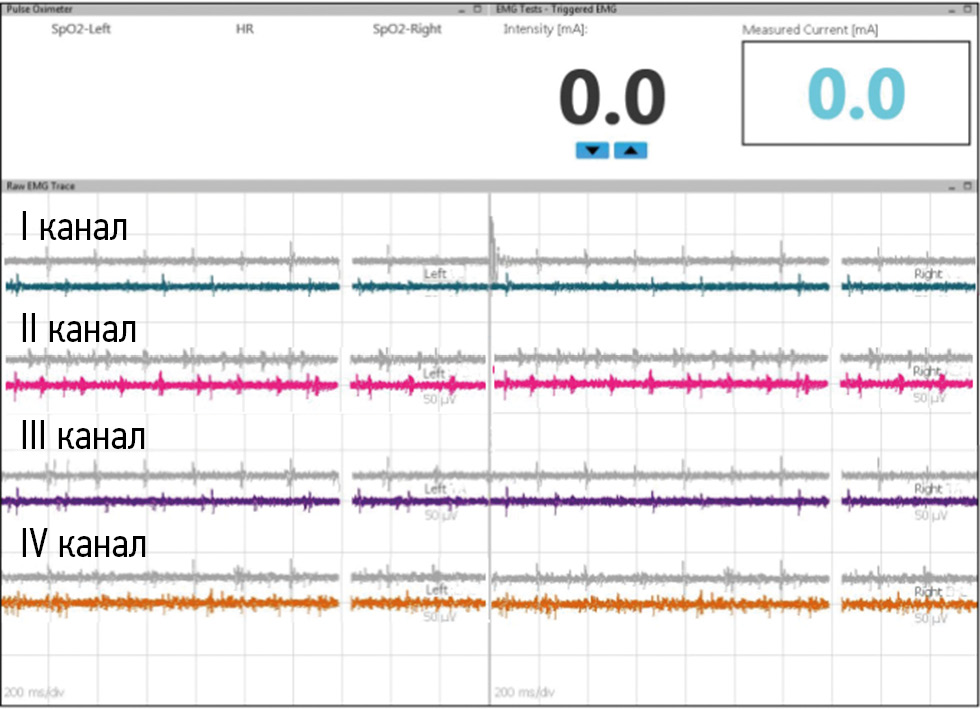This screenshot has width=980, height=709.
Task: Click the Intensity value readout
Action: tap(611, 98)
